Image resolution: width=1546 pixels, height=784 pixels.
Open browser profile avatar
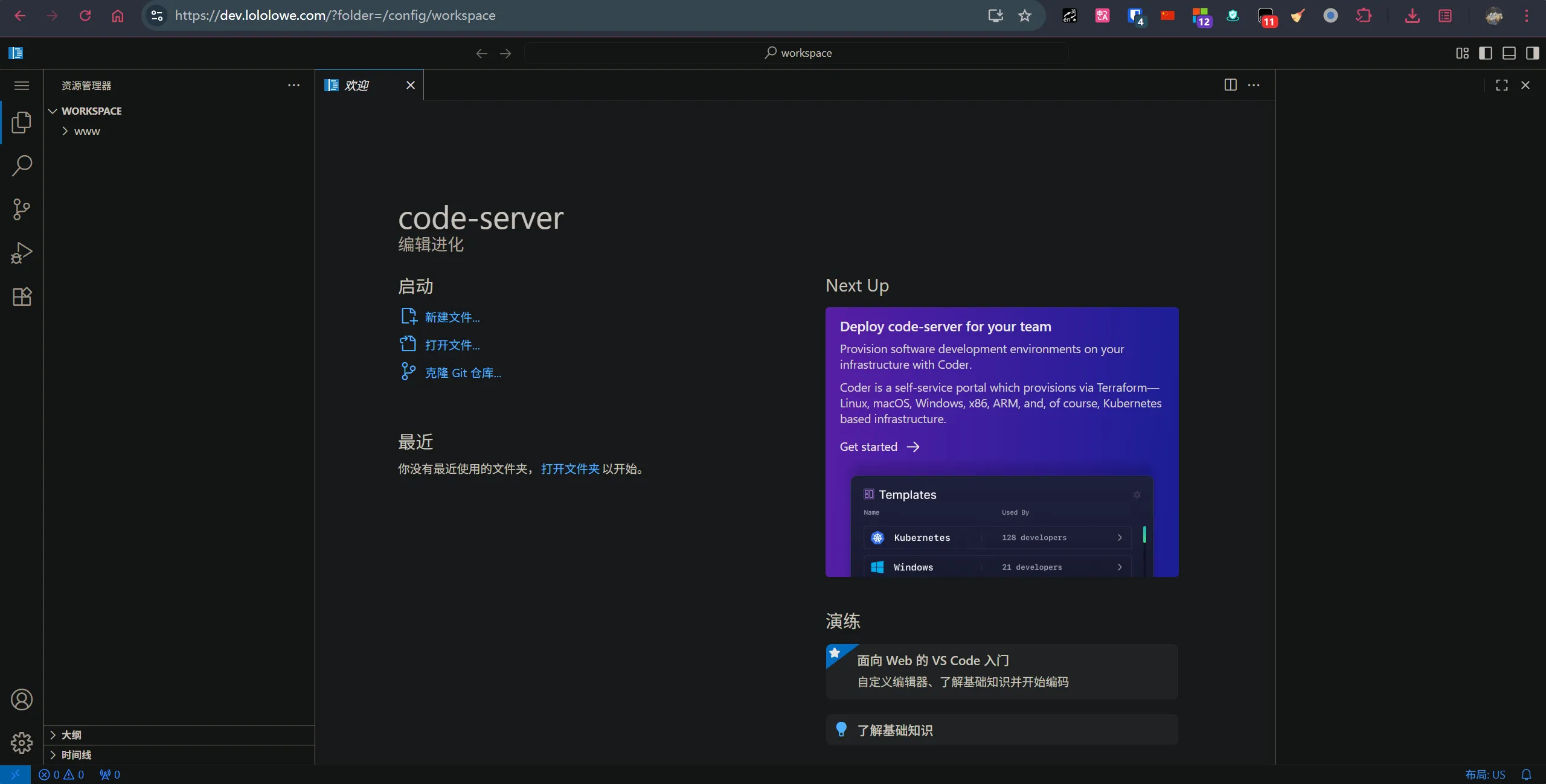(1493, 16)
